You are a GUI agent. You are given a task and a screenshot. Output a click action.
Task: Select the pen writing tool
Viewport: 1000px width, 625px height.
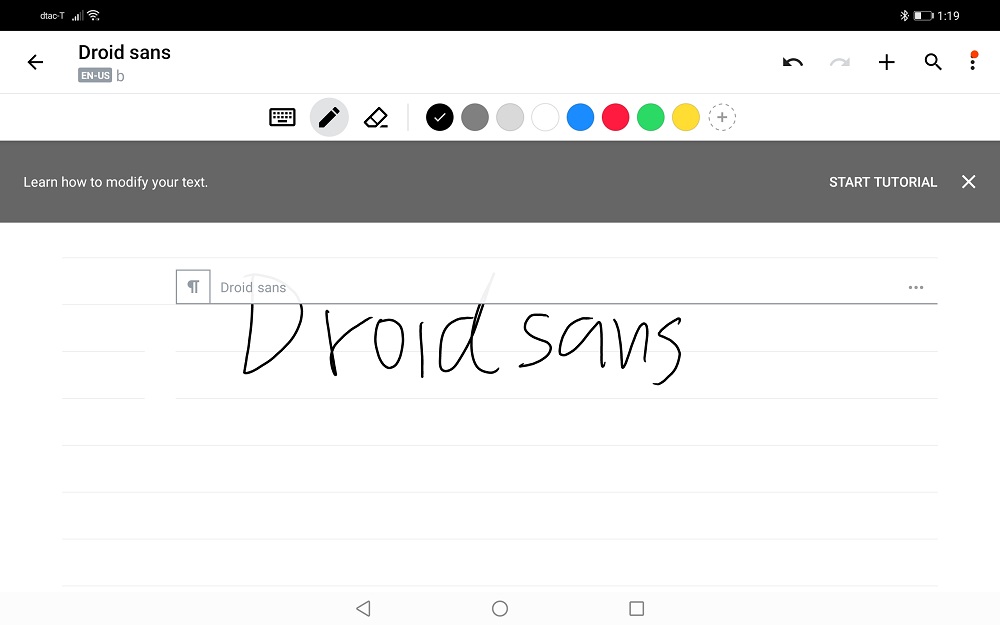329,117
